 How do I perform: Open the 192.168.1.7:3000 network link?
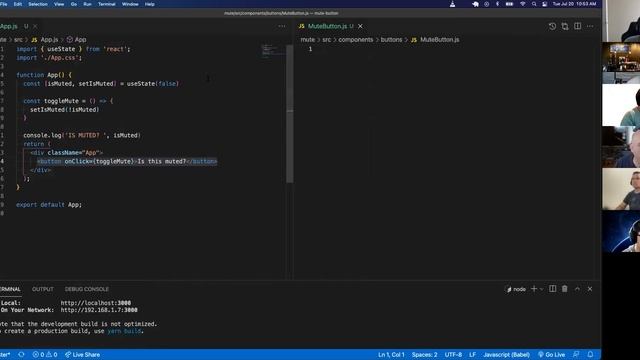point(99,310)
